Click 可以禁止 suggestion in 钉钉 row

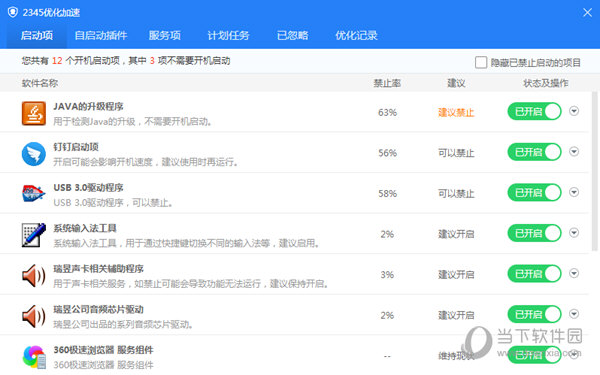[456, 153]
